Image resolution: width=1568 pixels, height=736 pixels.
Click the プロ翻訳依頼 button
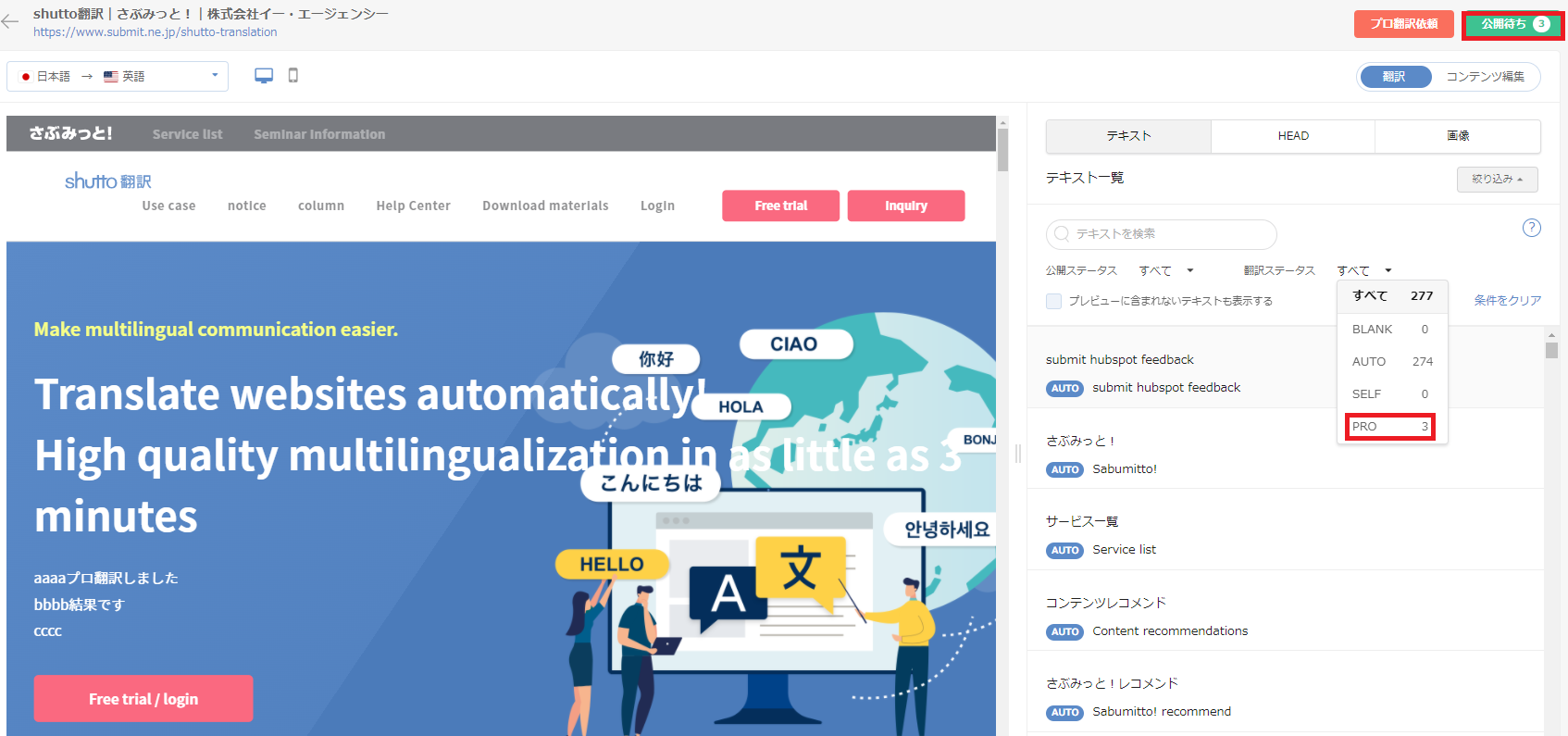pyautogui.click(x=1403, y=24)
